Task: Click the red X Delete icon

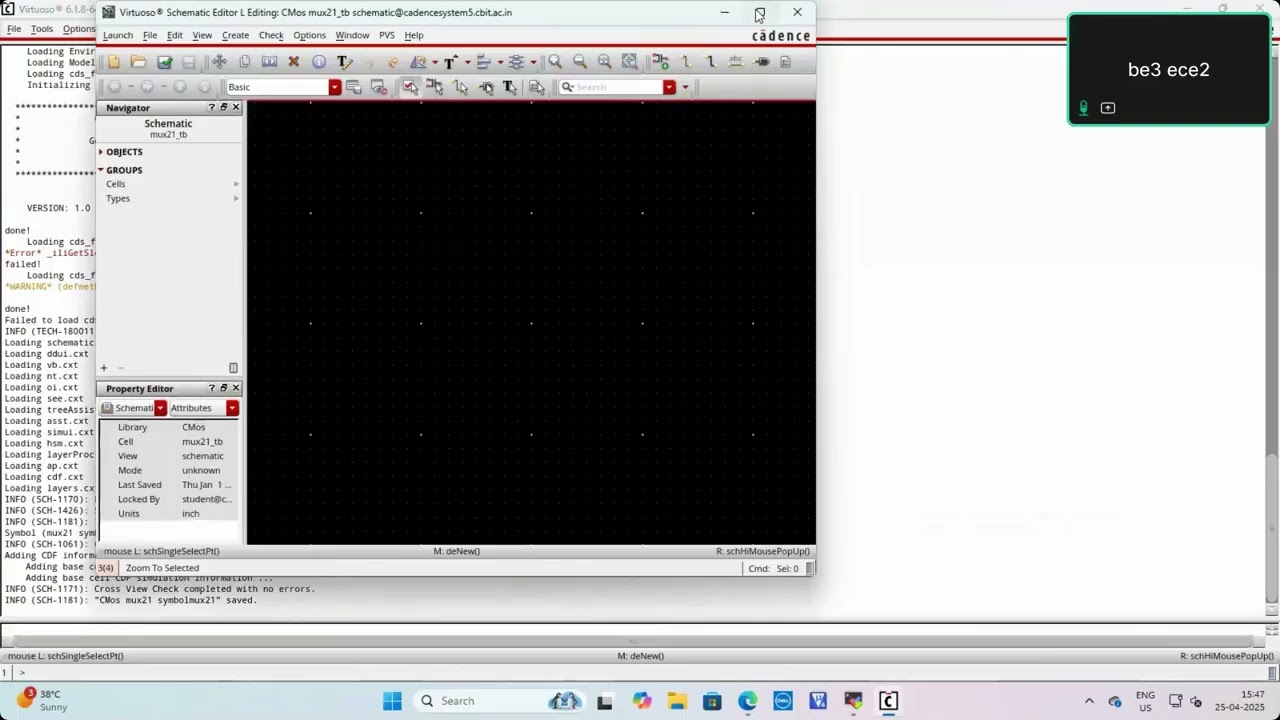Action: coord(293,62)
